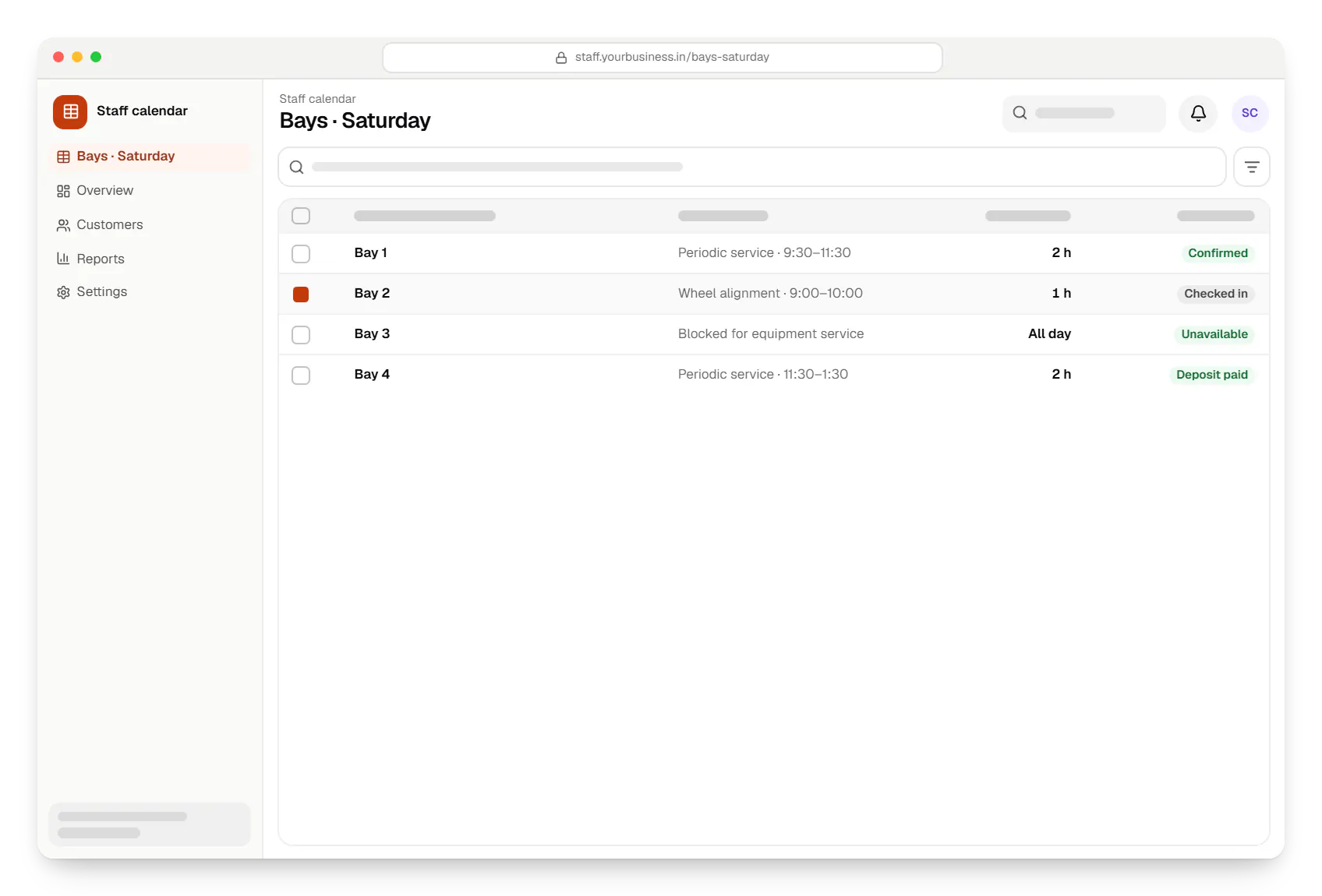
Task: Click the first column header placeholder
Action: pos(425,216)
